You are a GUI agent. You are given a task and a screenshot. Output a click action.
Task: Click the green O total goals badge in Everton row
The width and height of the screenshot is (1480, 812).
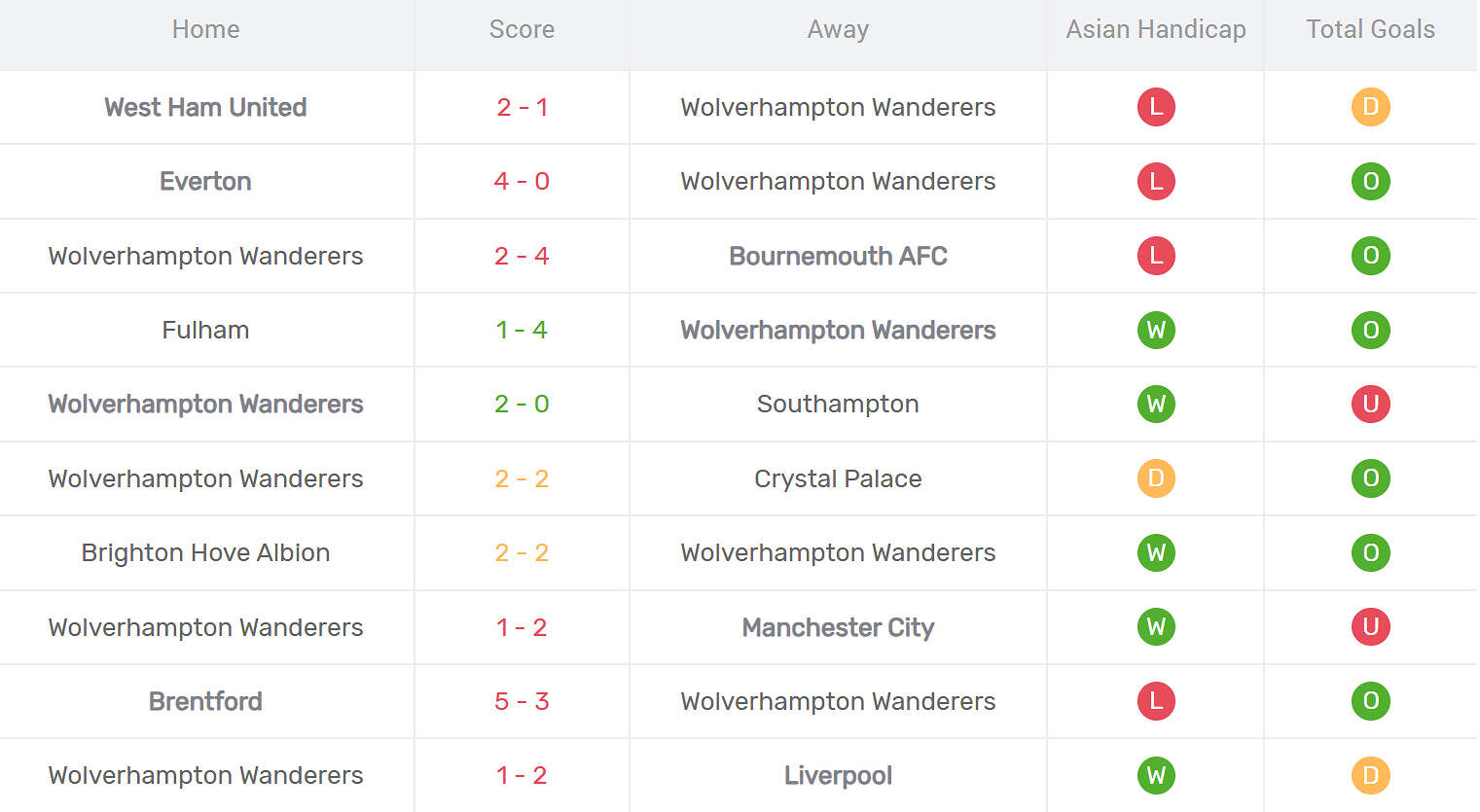1370,181
